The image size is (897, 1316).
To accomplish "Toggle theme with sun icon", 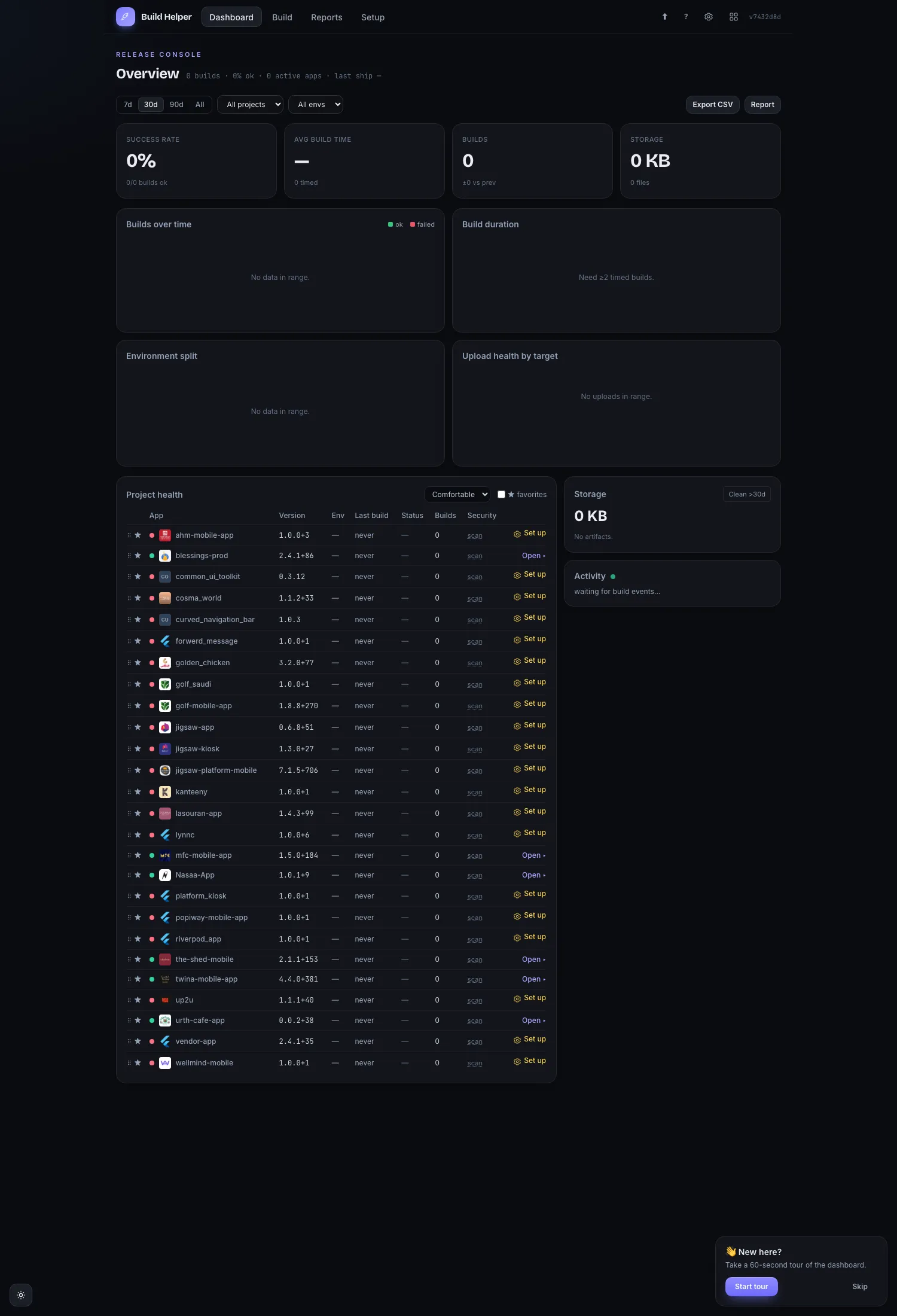I will pyautogui.click(x=21, y=1295).
